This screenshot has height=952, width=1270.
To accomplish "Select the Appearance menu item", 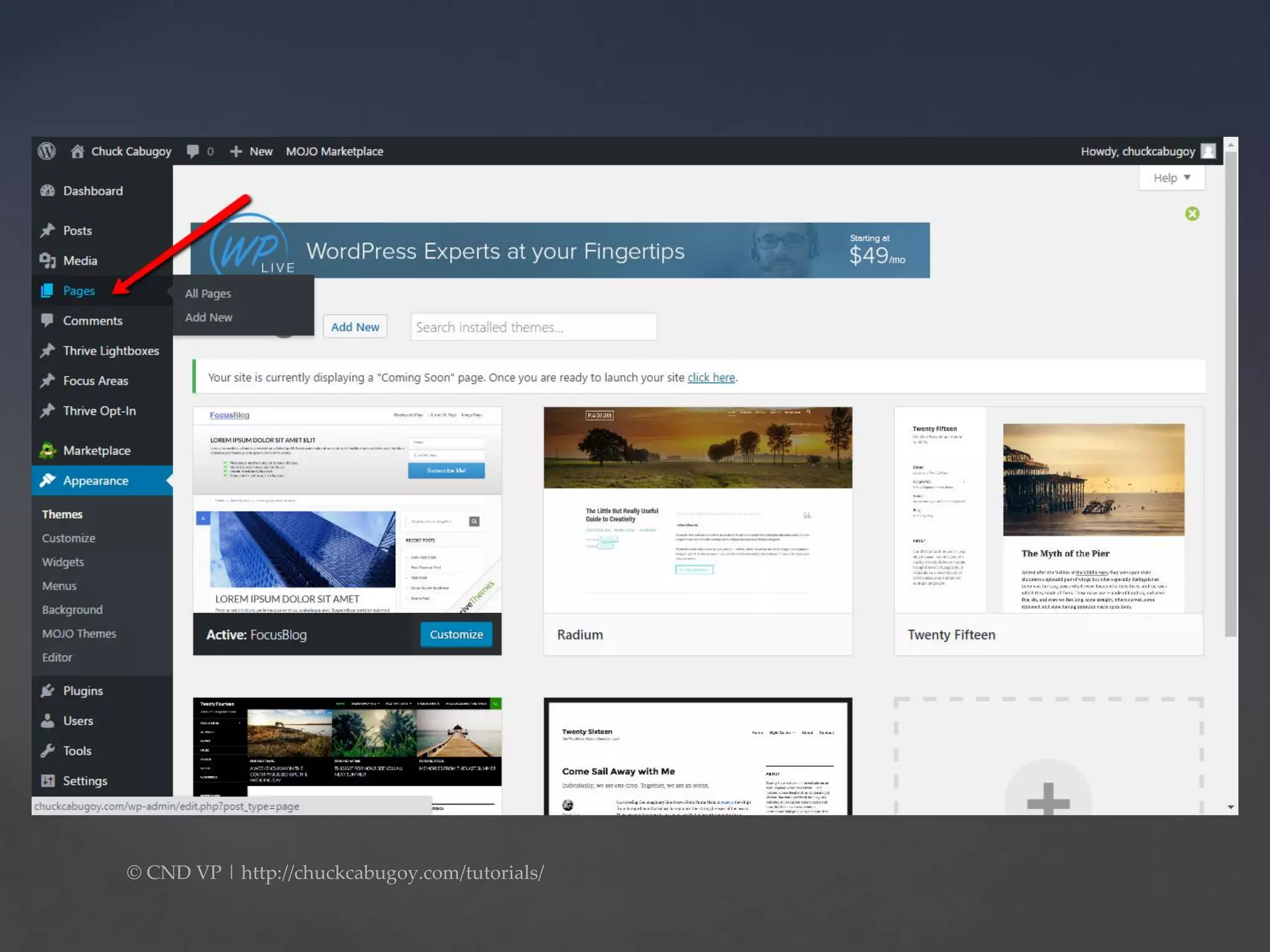I will click(102, 480).
